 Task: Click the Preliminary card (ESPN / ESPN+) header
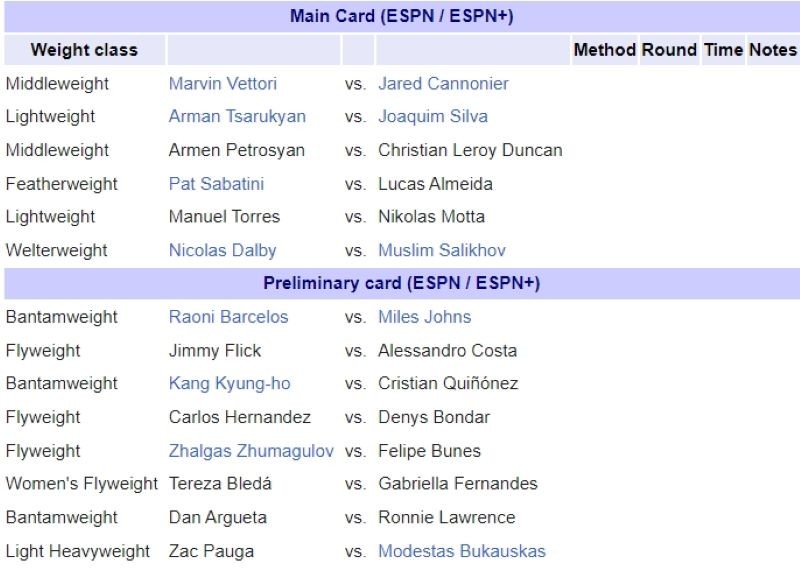pos(401,284)
